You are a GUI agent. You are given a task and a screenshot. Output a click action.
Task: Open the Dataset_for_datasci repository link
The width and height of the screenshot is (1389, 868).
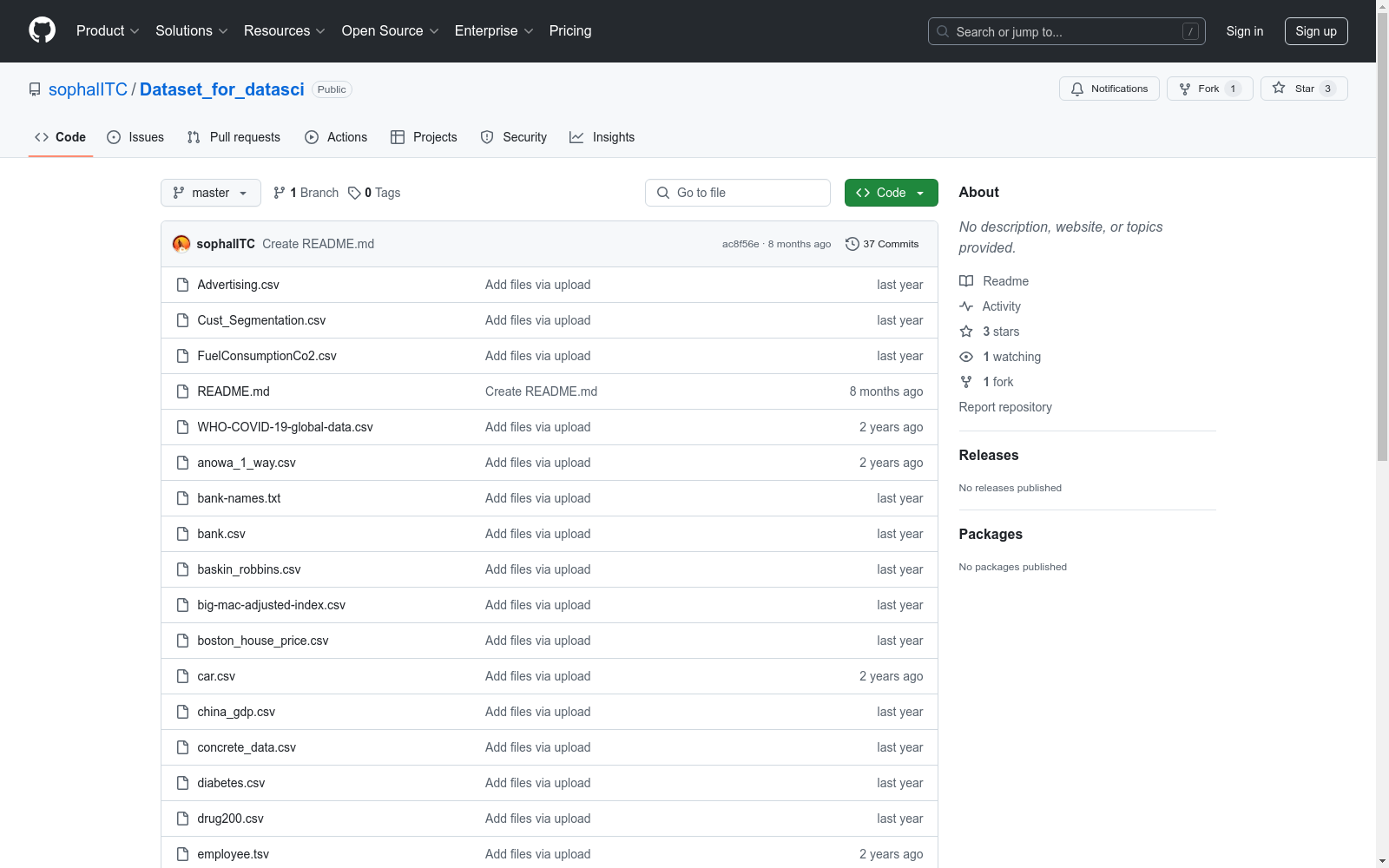(222, 89)
